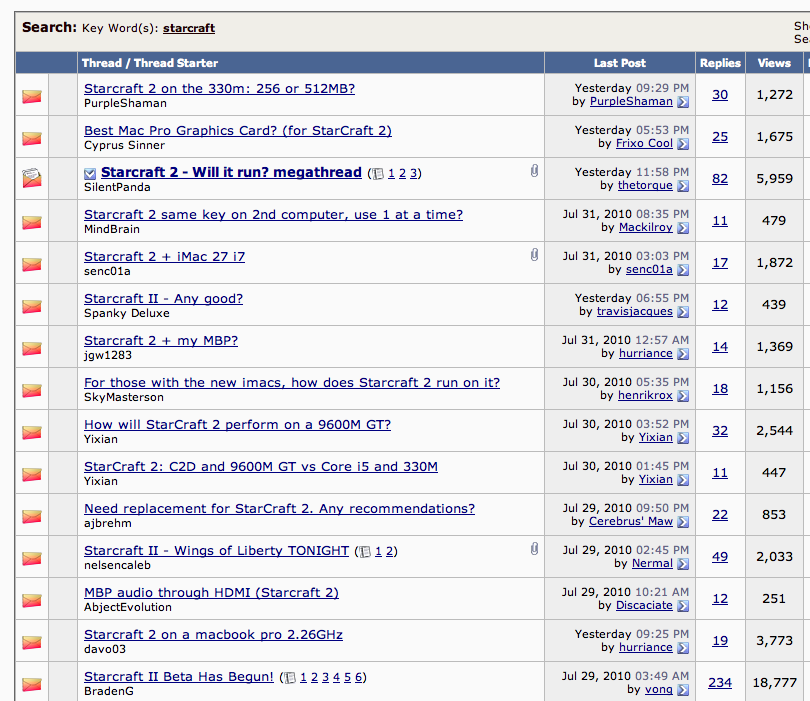Open Will it run megathread

click(231, 173)
